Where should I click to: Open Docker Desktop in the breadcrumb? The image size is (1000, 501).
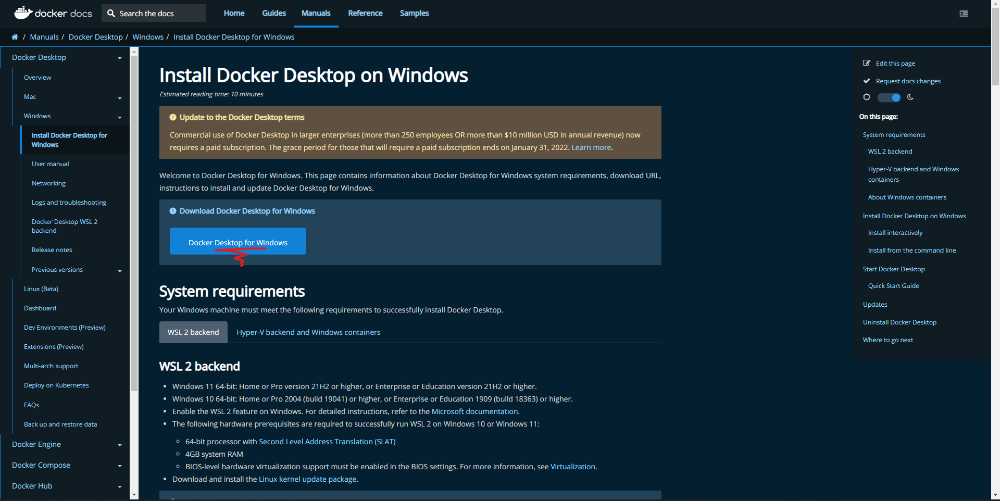pyautogui.click(x=96, y=37)
